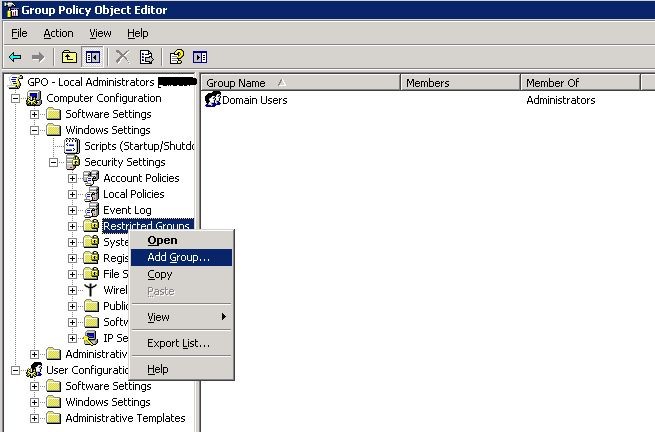Click the Export List toolbar icon
This screenshot has height=432, width=655.
click(x=146, y=57)
